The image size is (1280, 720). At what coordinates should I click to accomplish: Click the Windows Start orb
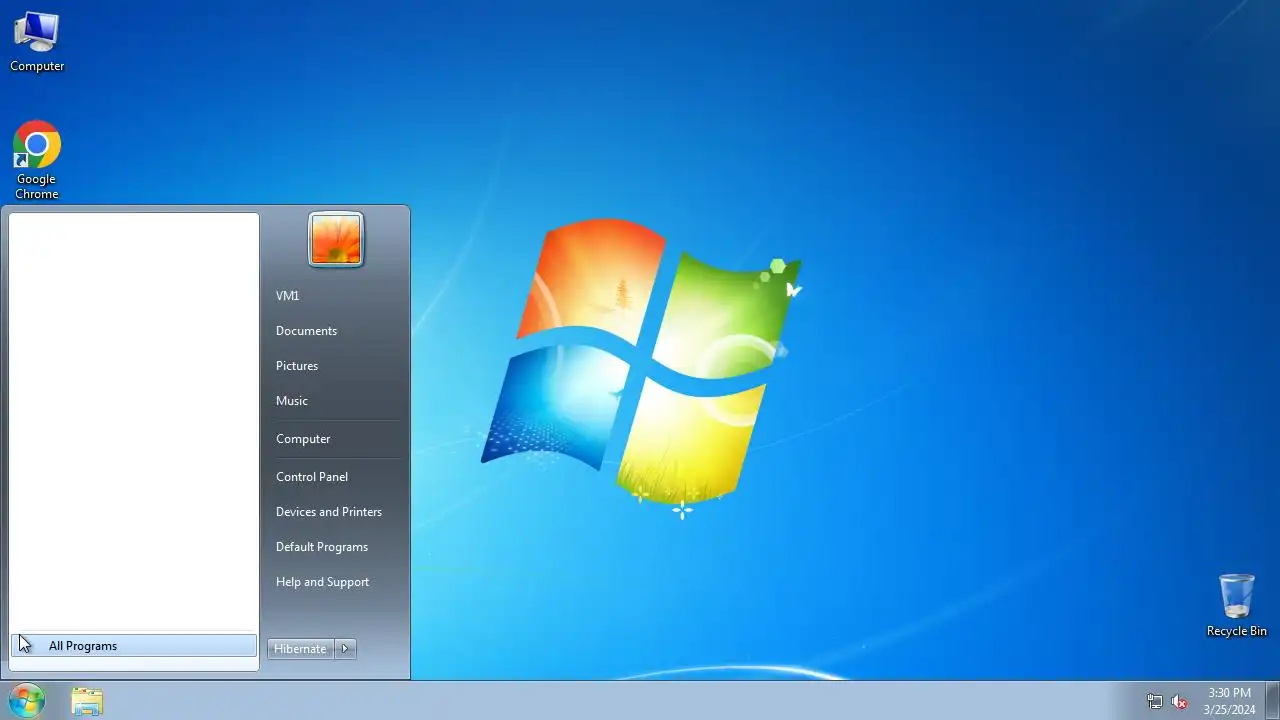26,700
